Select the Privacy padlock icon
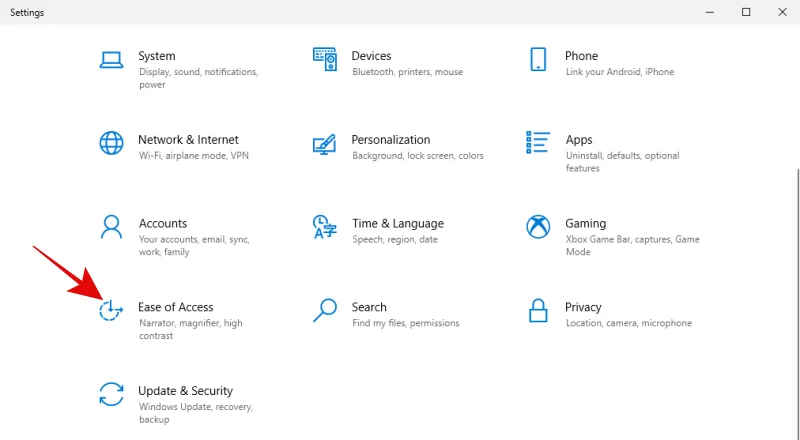The width and height of the screenshot is (800, 440). coord(538,310)
